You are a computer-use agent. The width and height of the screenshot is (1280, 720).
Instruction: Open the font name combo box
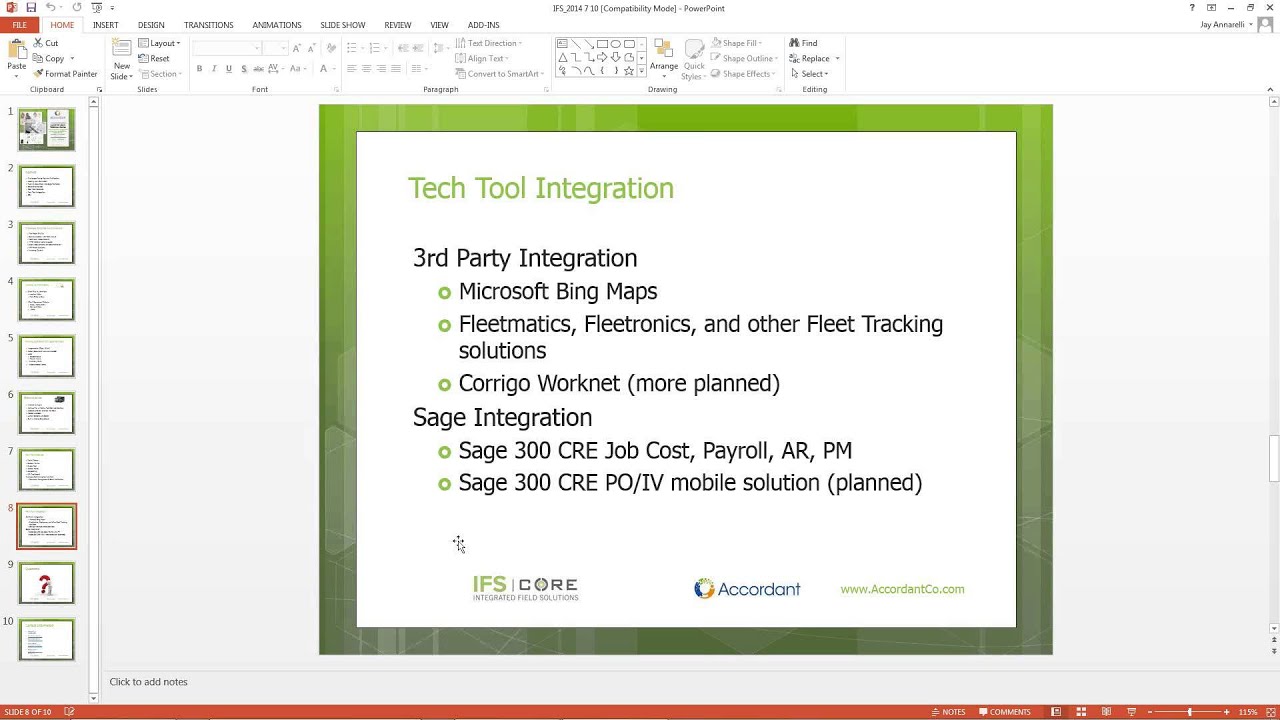click(x=226, y=48)
